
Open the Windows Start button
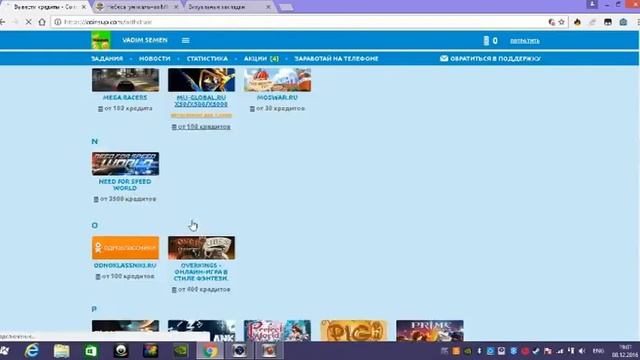tap(4, 351)
